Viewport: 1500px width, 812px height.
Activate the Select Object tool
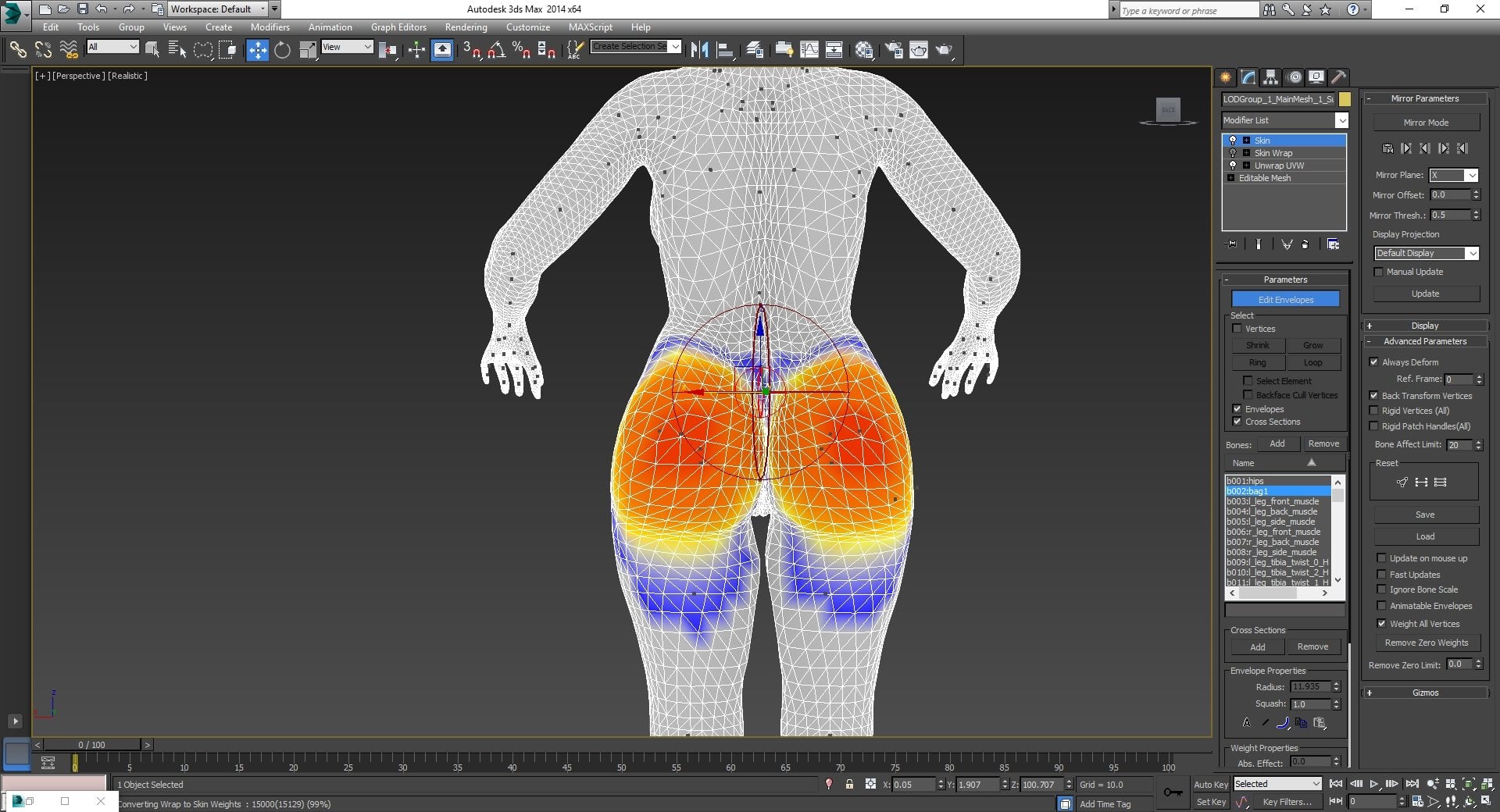point(152,50)
